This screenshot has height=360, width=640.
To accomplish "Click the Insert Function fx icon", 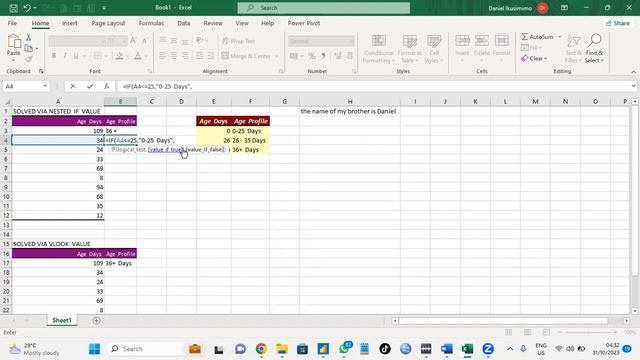I will pyautogui.click(x=107, y=86).
